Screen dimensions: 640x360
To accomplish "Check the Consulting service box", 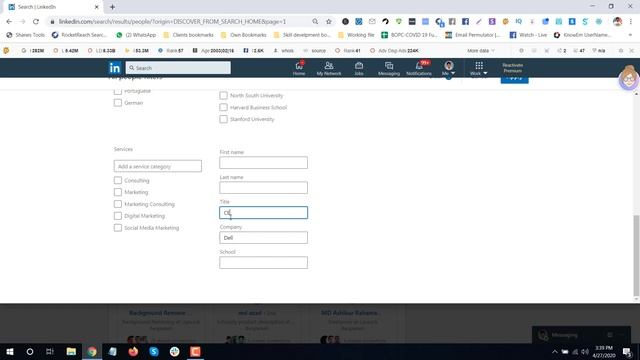I will [118, 180].
